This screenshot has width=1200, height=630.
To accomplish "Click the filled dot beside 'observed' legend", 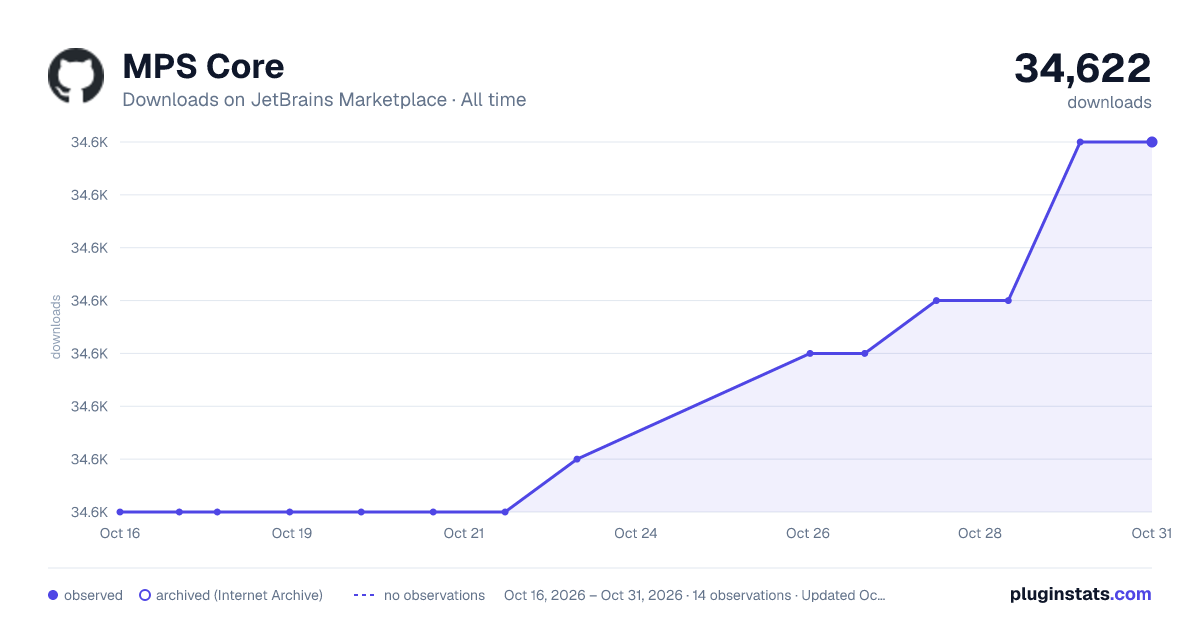I will [53, 595].
